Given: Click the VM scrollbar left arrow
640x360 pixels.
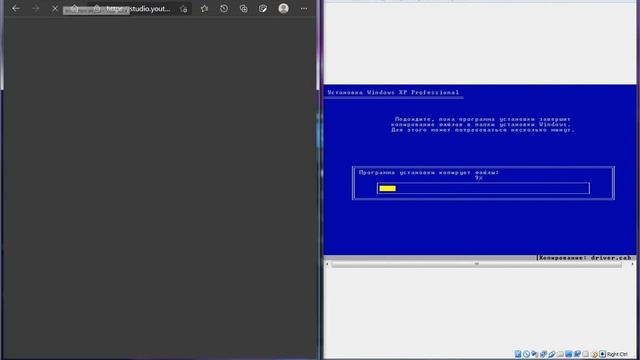Looking at the screenshot, I should 327,264.
